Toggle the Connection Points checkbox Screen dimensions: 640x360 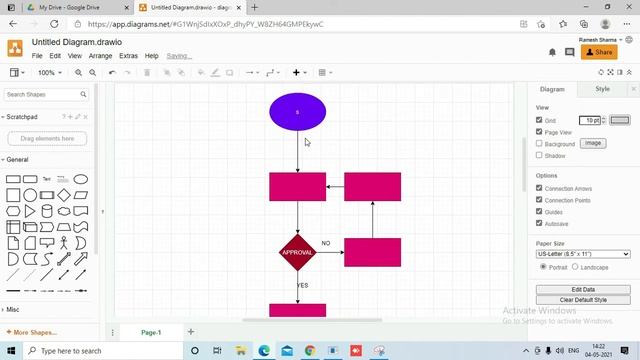(x=539, y=200)
